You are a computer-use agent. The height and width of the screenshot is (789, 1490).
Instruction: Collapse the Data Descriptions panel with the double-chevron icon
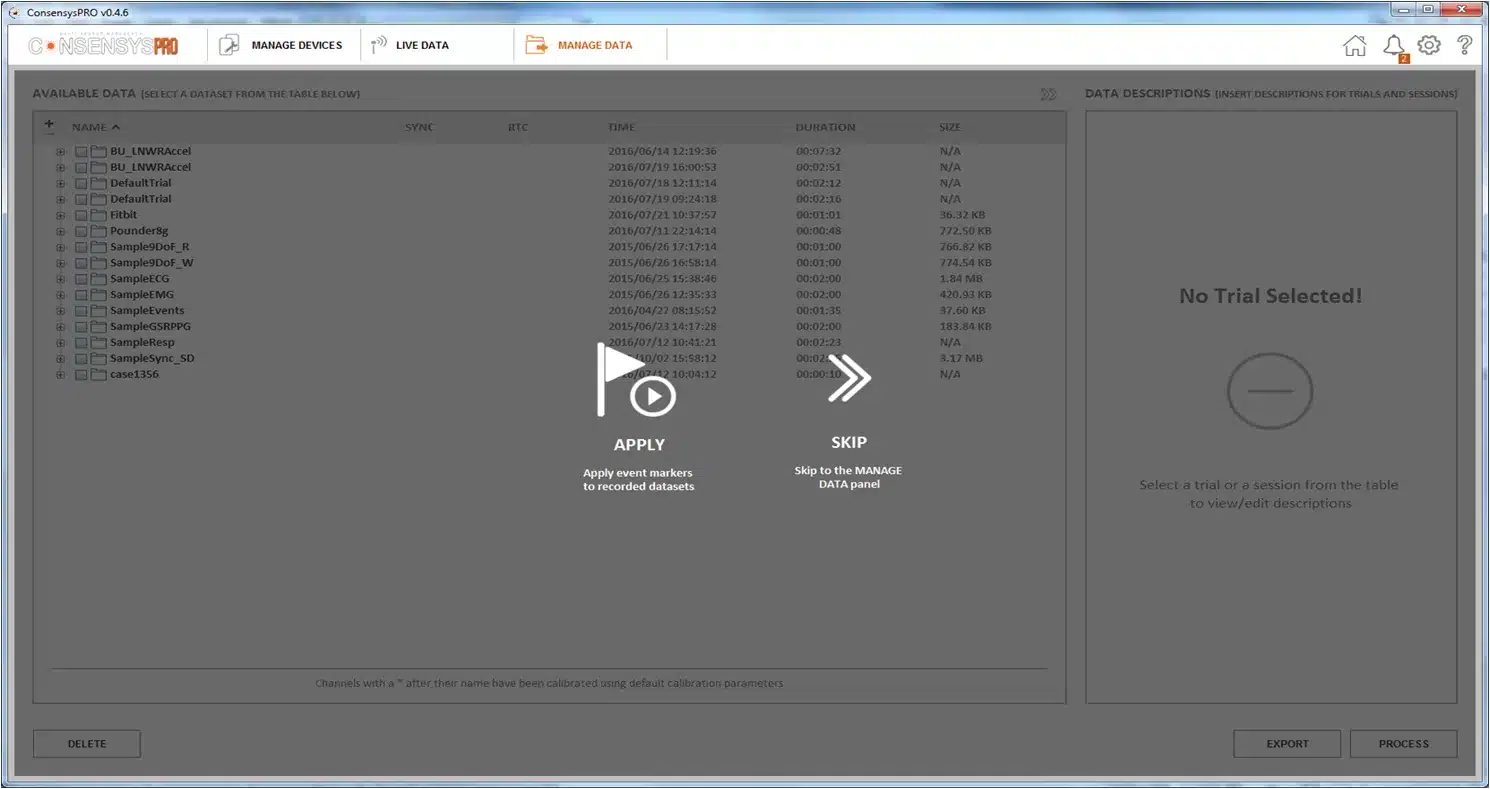(1048, 94)
